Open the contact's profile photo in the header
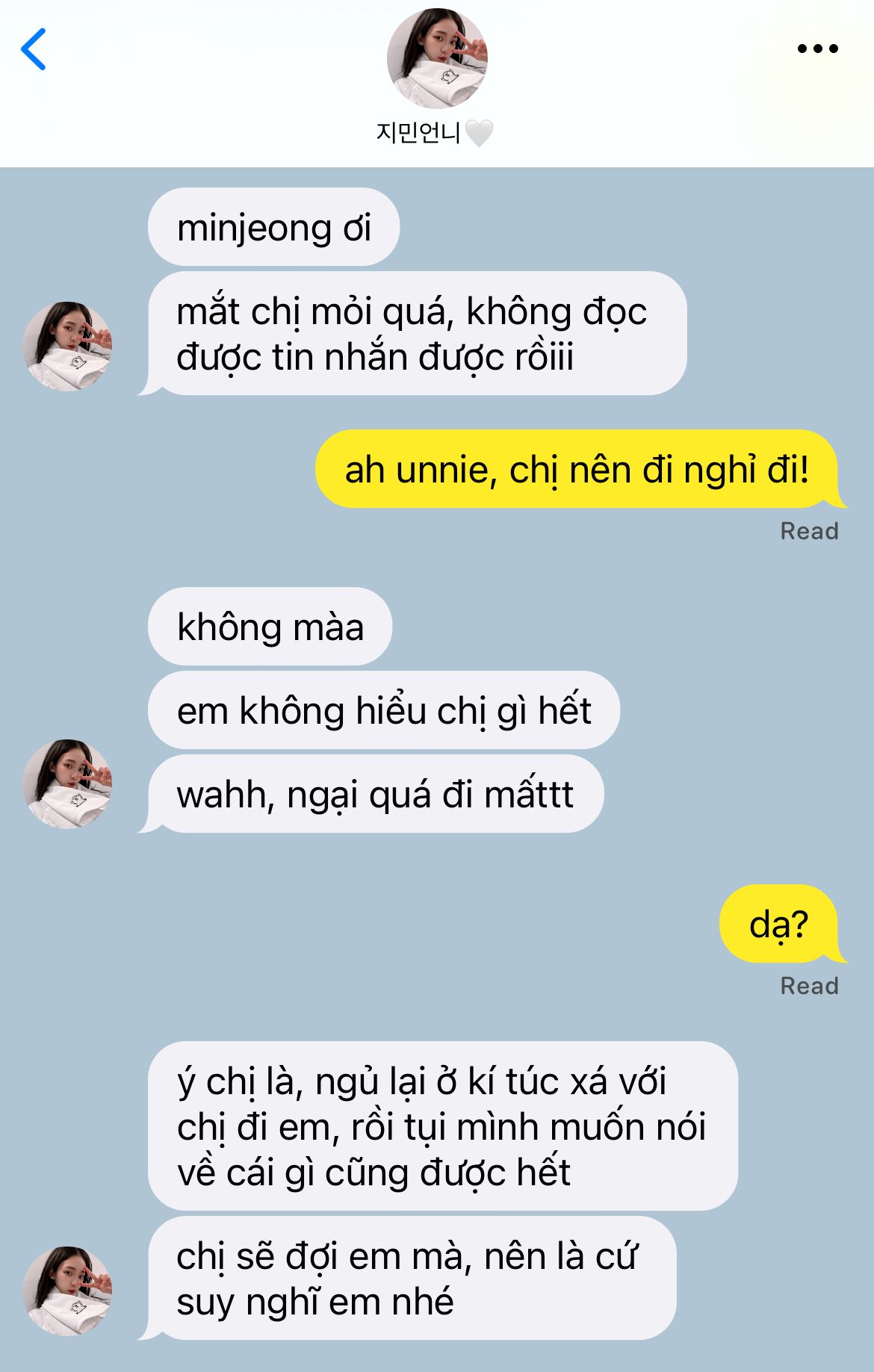 [437, 58]
